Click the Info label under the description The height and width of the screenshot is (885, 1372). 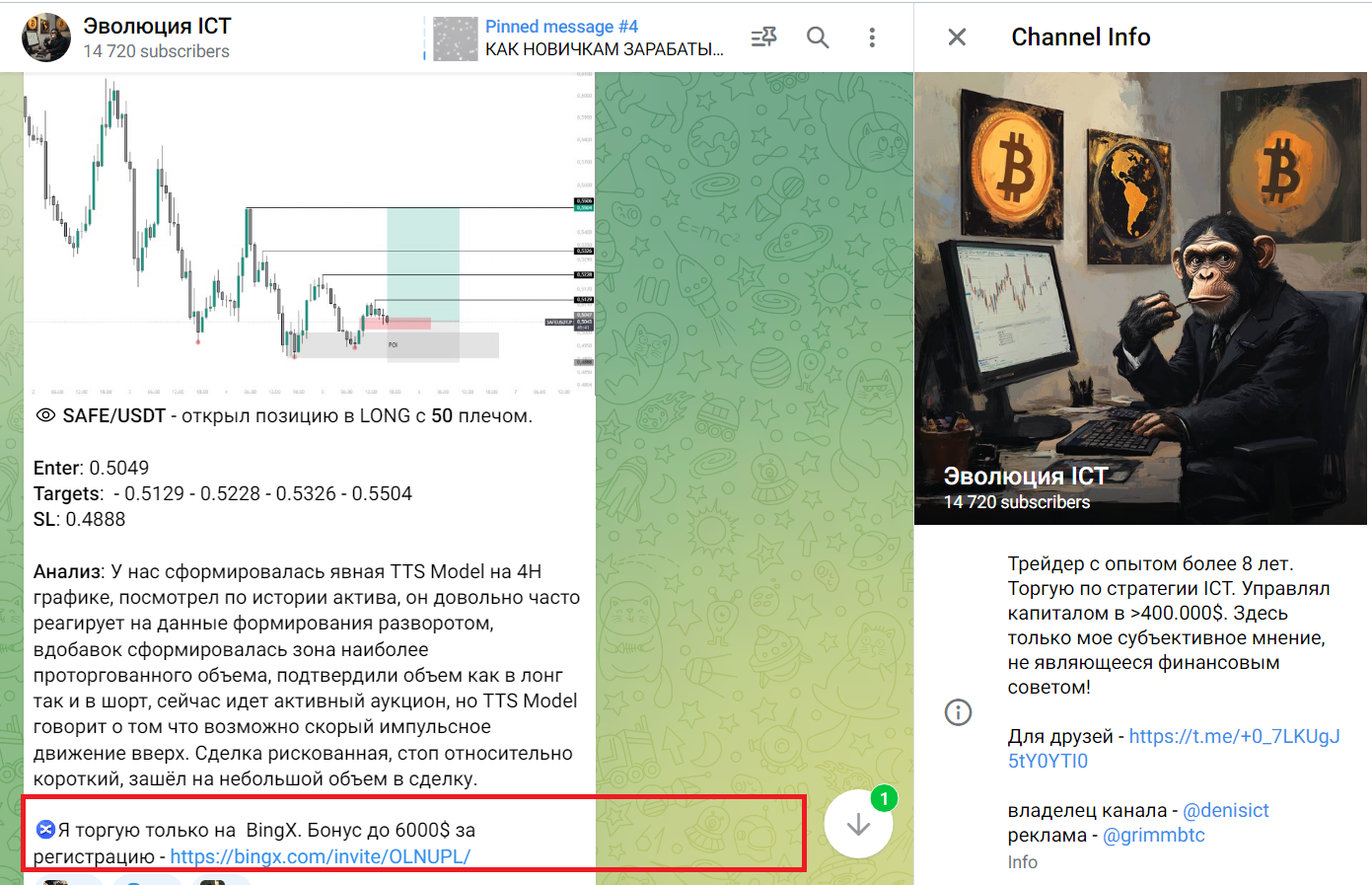(1023, 862)
